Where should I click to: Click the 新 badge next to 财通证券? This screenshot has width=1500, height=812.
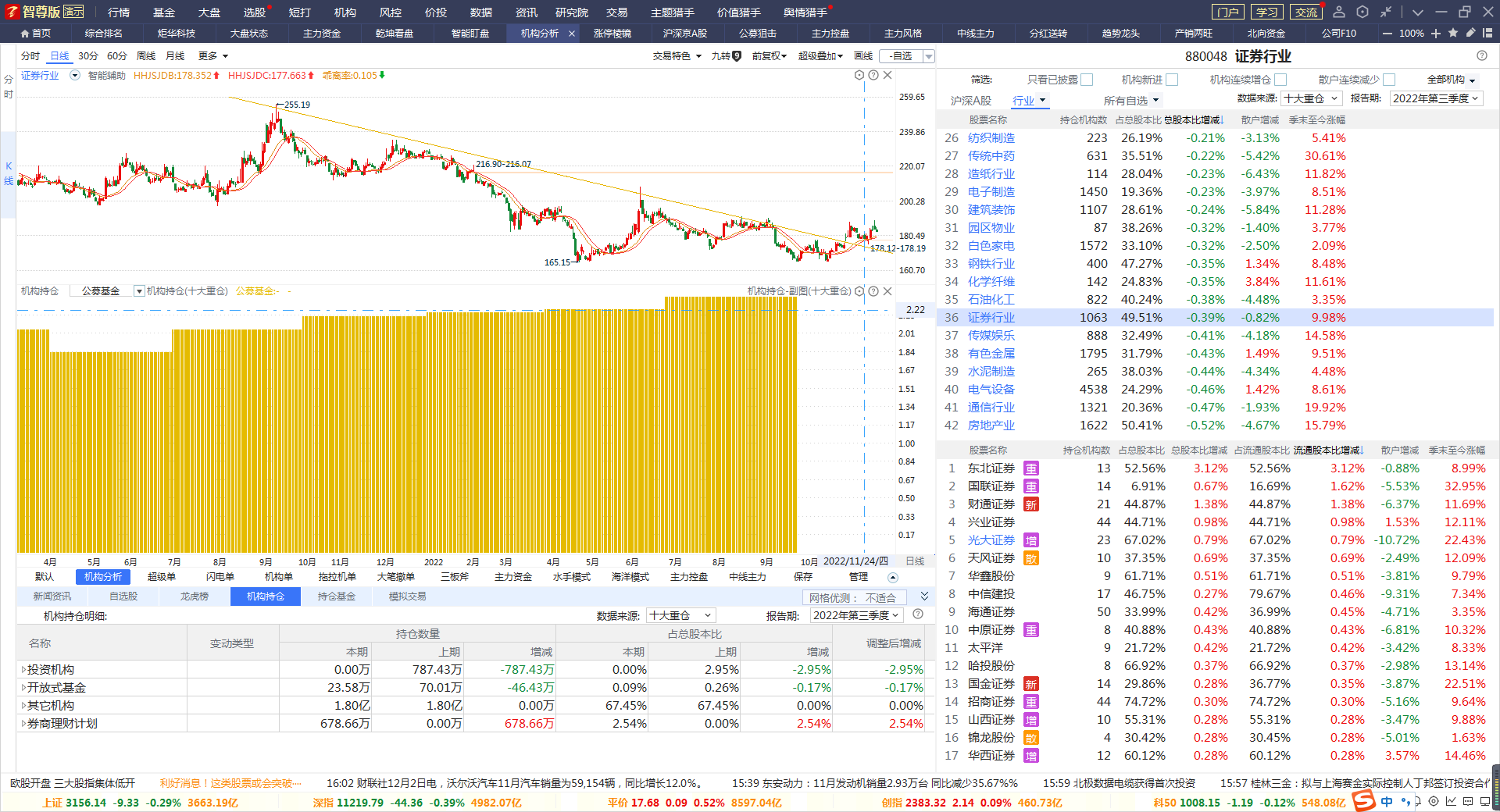pos(1031,504)
